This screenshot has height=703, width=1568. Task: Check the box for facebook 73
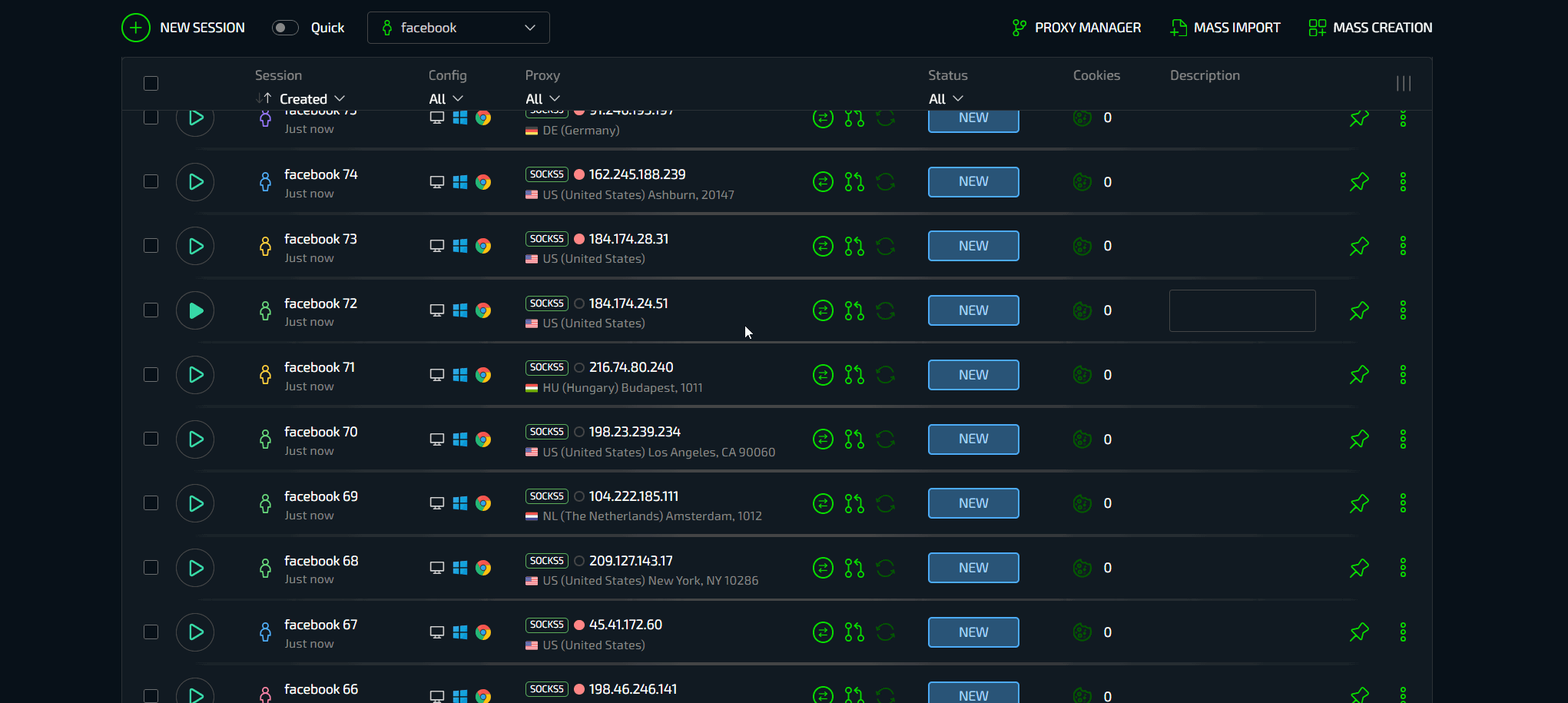click(x=151, y=246)
